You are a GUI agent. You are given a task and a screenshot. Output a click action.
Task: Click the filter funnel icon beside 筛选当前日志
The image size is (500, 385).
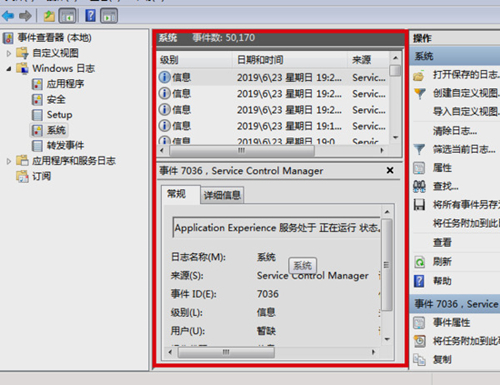pos(419,149)
